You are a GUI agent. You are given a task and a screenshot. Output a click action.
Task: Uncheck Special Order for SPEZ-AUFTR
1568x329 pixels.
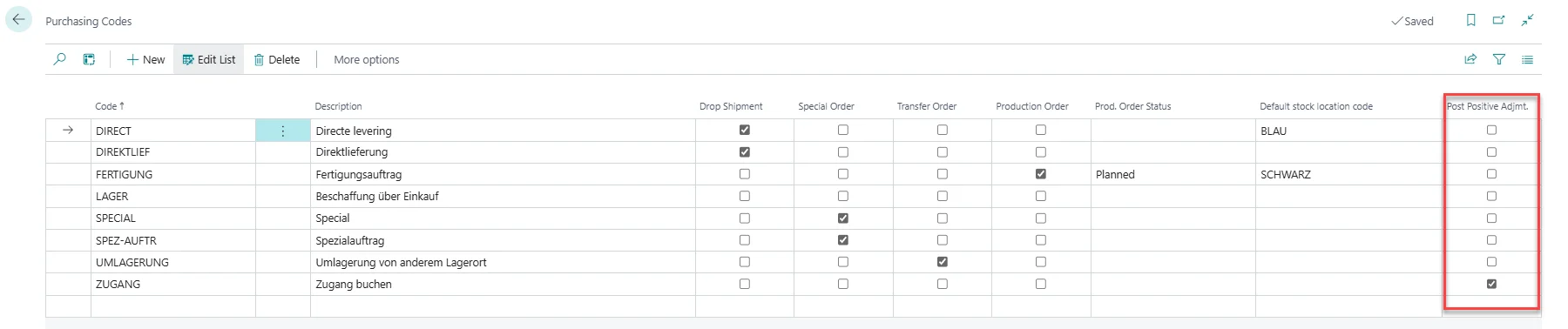(x=842, y=239)
